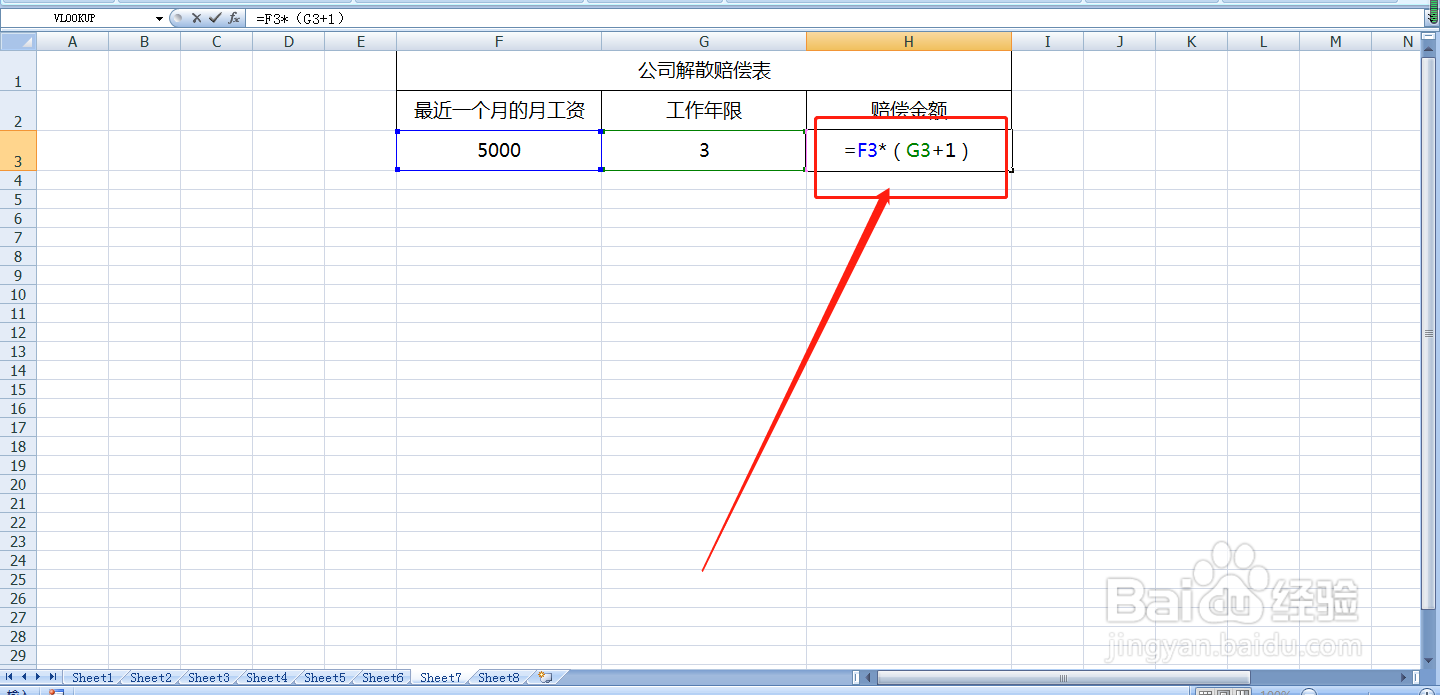The image size is (1440, 695).
Task: Go to next sheet with tab navigation arrow
Action: tap(39, 677)
